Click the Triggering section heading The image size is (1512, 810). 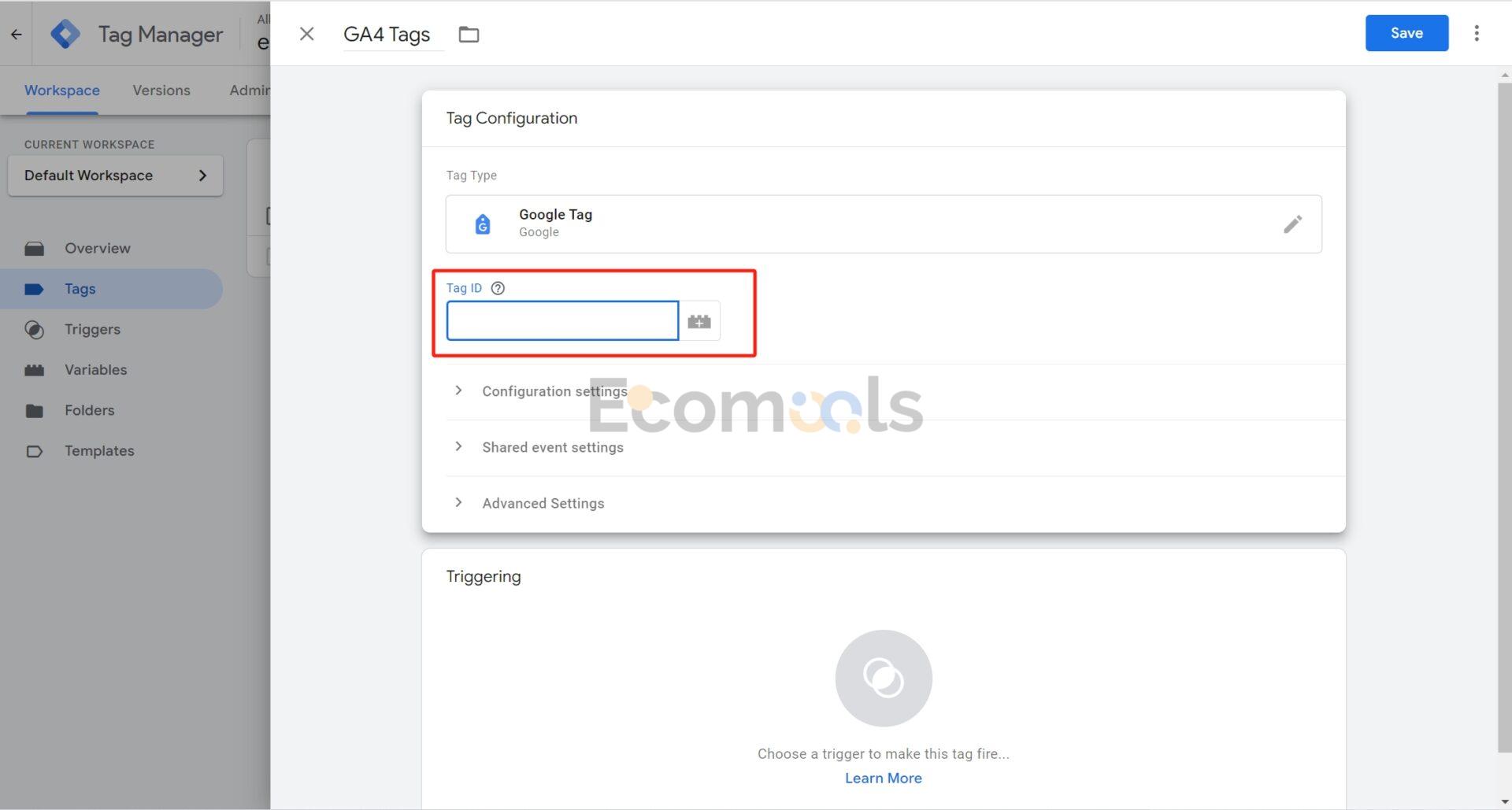click(x=484, y=576)
